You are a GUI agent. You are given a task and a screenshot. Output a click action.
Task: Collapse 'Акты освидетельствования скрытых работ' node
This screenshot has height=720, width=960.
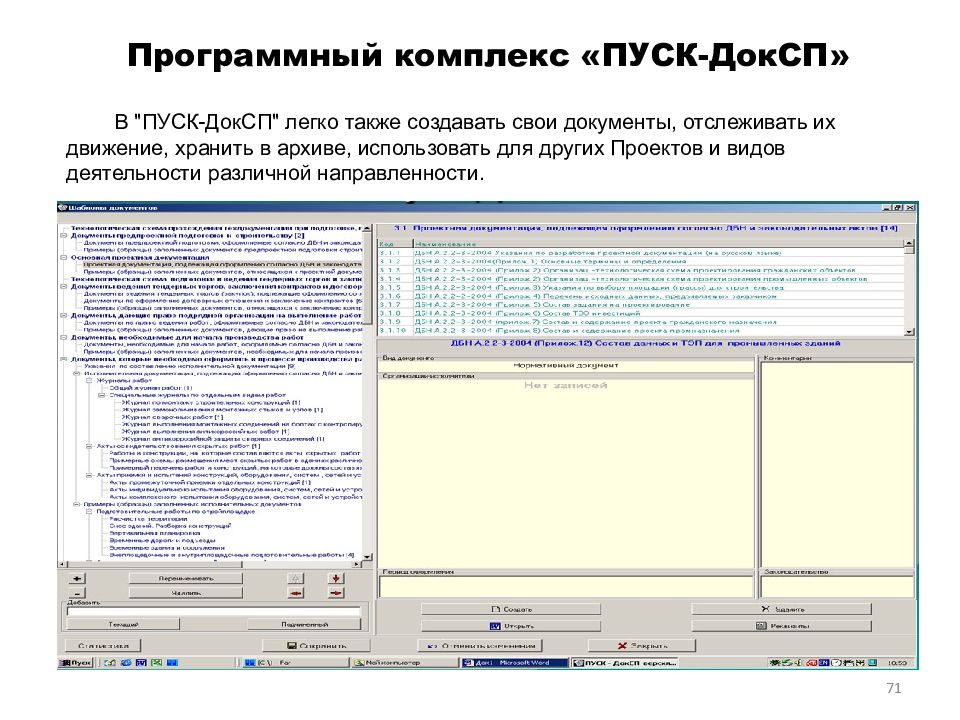coord(89,446)
